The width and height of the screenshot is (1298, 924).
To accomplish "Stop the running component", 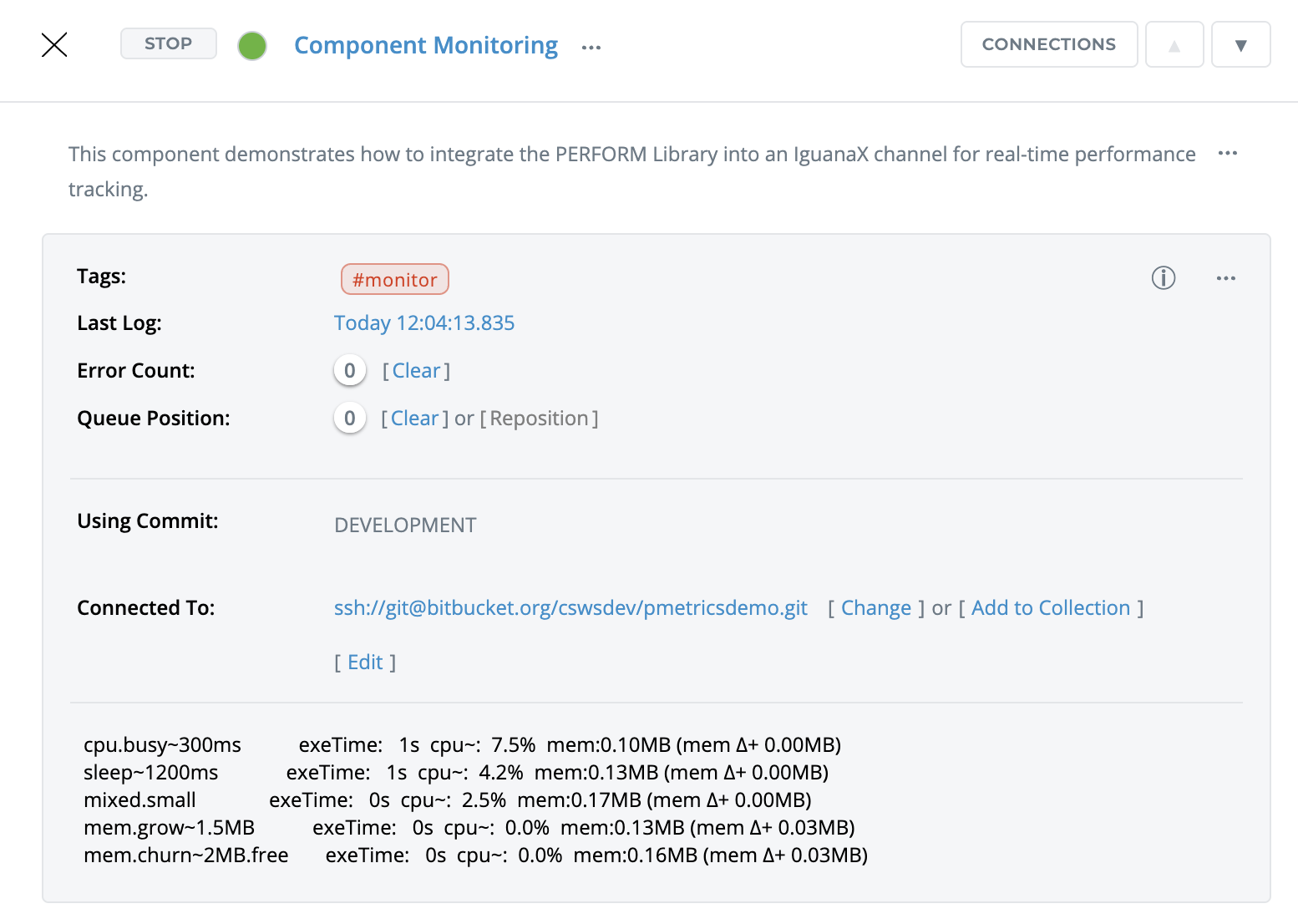I will coord(169,43).
